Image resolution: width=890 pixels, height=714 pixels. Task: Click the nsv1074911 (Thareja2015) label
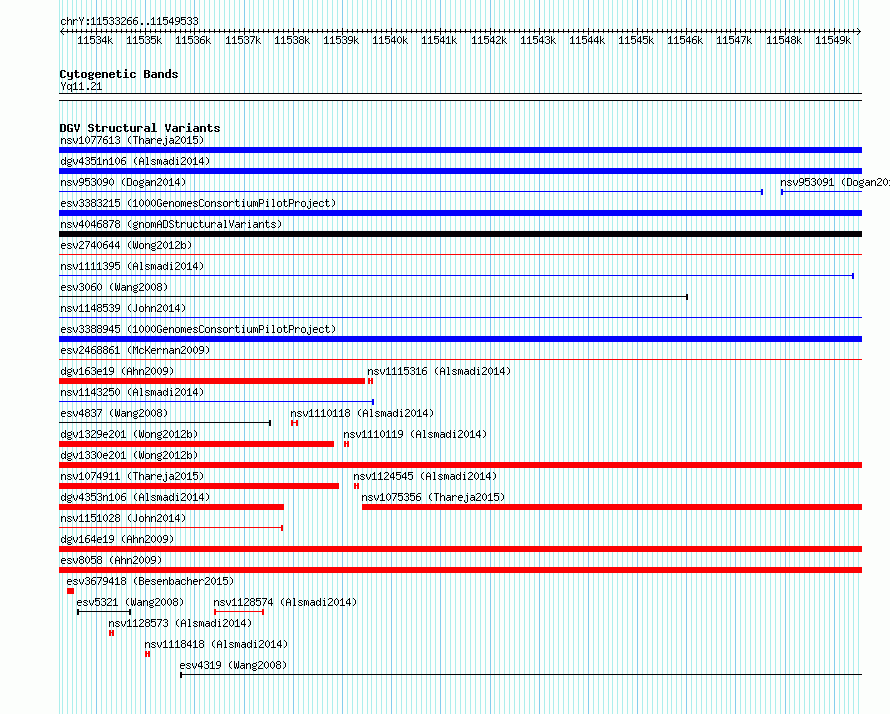[132, 476]
